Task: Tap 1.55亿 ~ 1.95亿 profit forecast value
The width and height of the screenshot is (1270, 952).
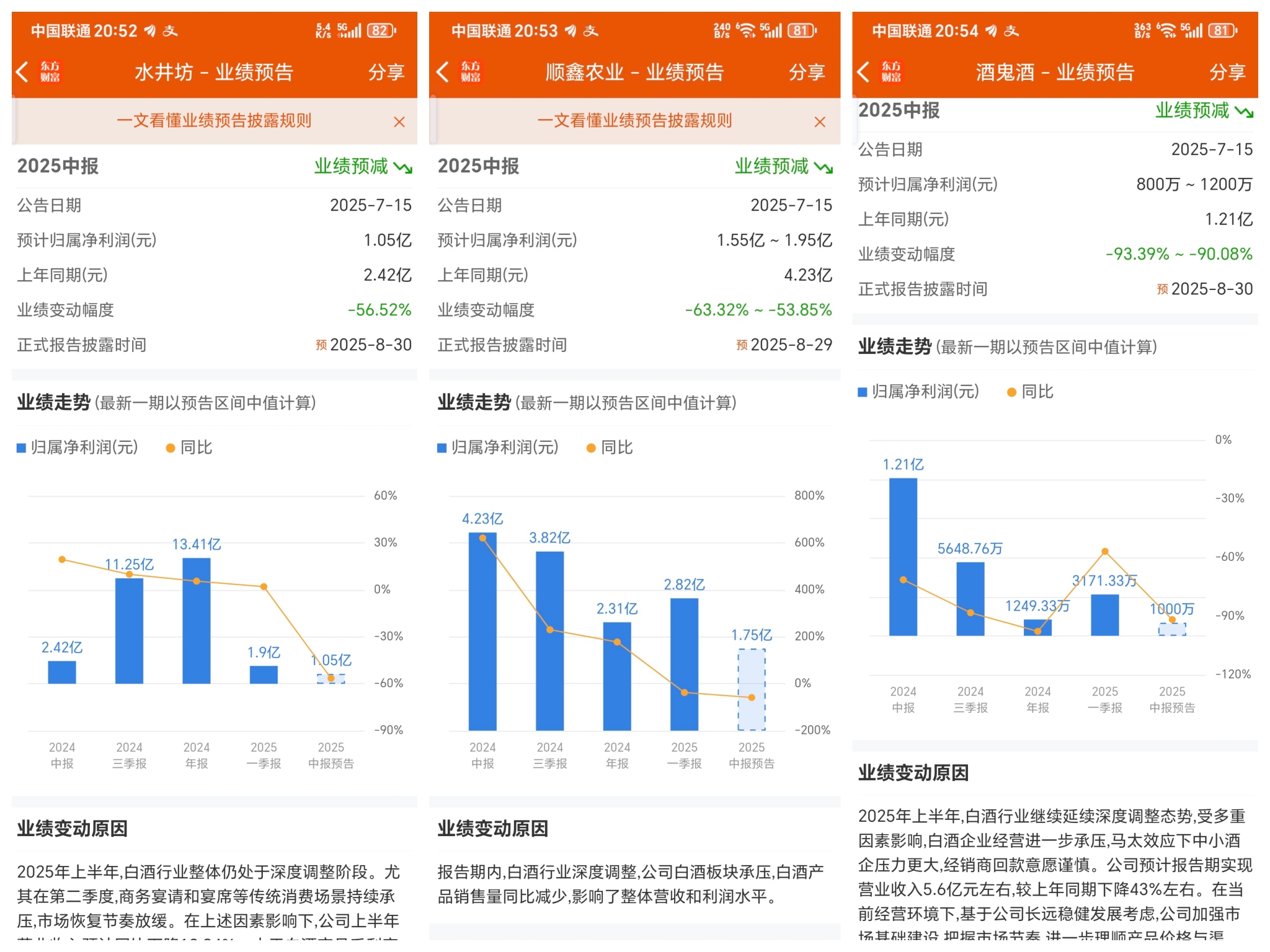Action: coord(775,240)
